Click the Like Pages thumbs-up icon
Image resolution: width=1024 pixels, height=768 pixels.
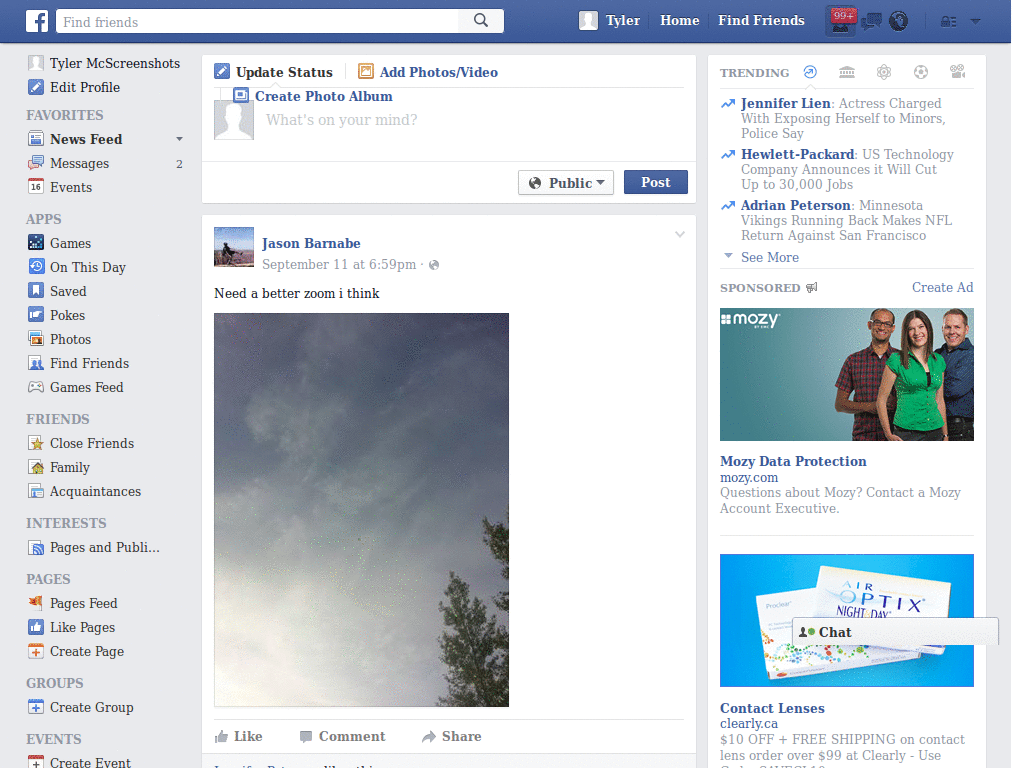pyautogui.click(x=36, y=627)
